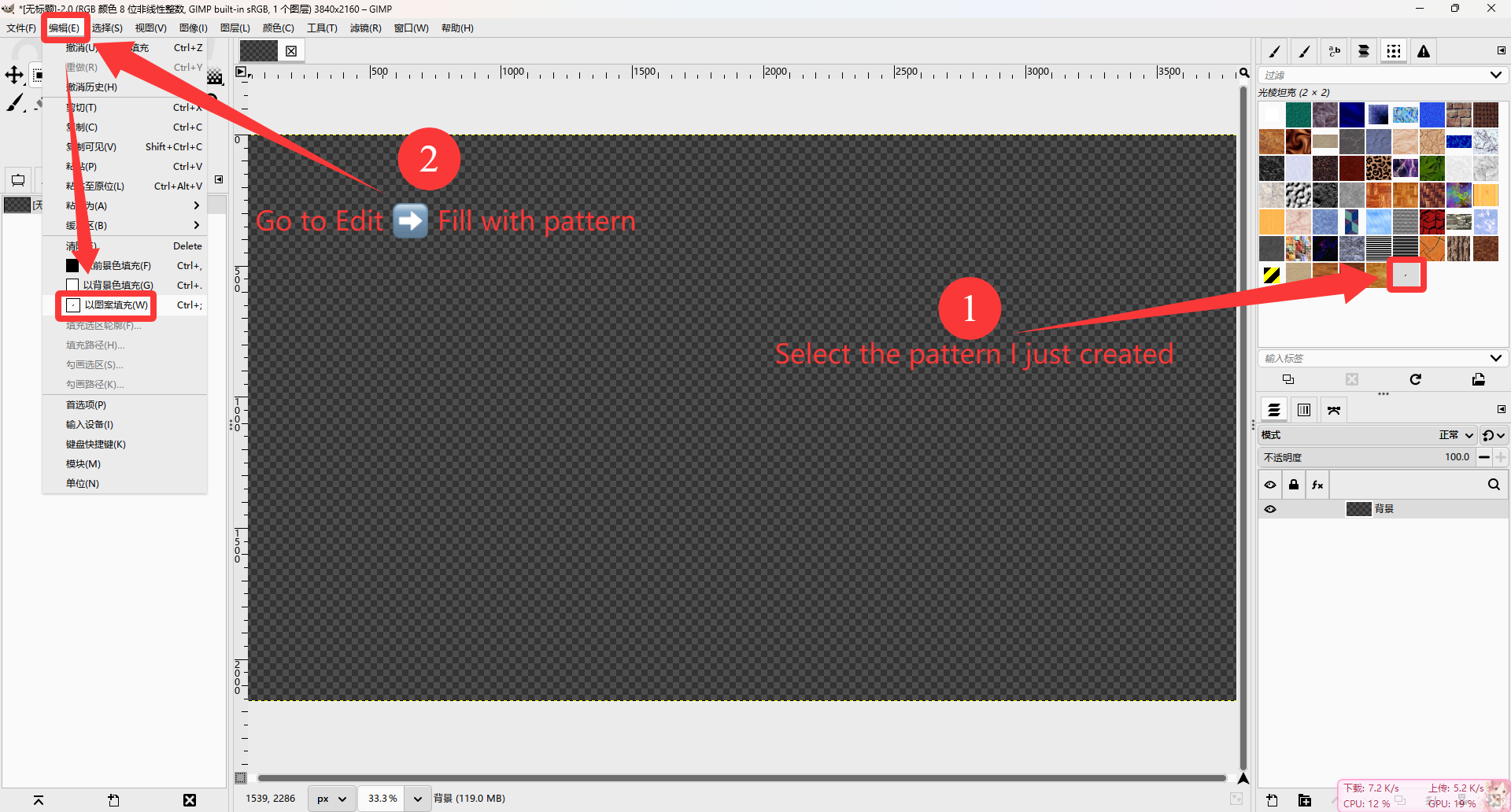The height and width of the screenshot is (812, 1511).
Task: Click the vertical canvas scrollbar
Action: pyautogui.click(x=1243, y=426)
